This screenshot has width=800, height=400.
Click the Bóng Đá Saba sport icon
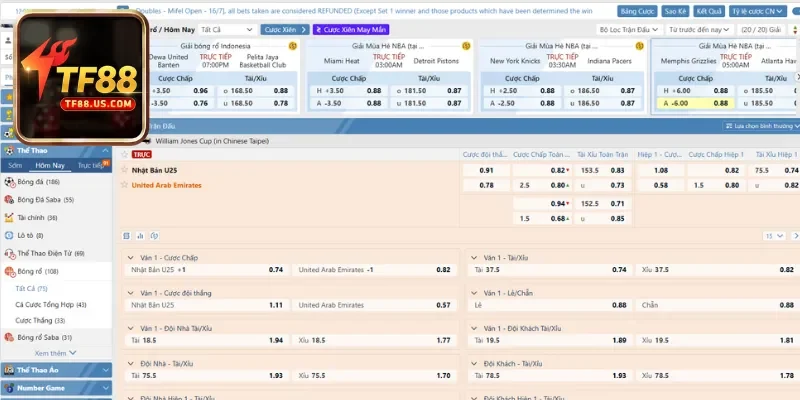(9, 199)
